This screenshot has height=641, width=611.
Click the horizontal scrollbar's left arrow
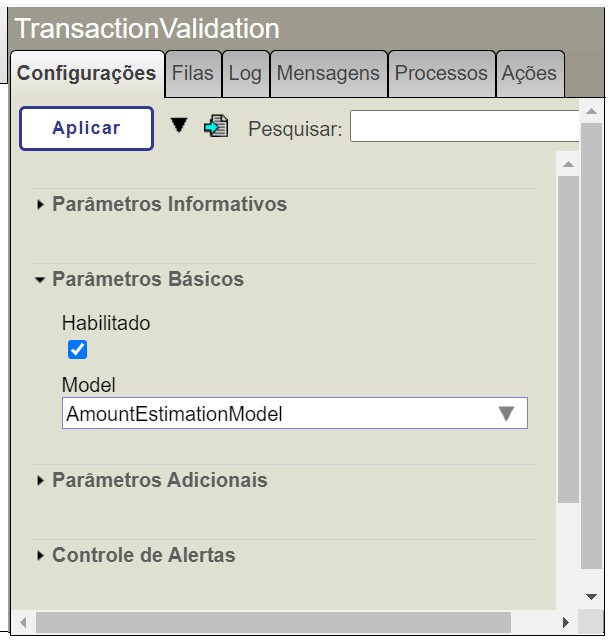click(x=23, y=622)
